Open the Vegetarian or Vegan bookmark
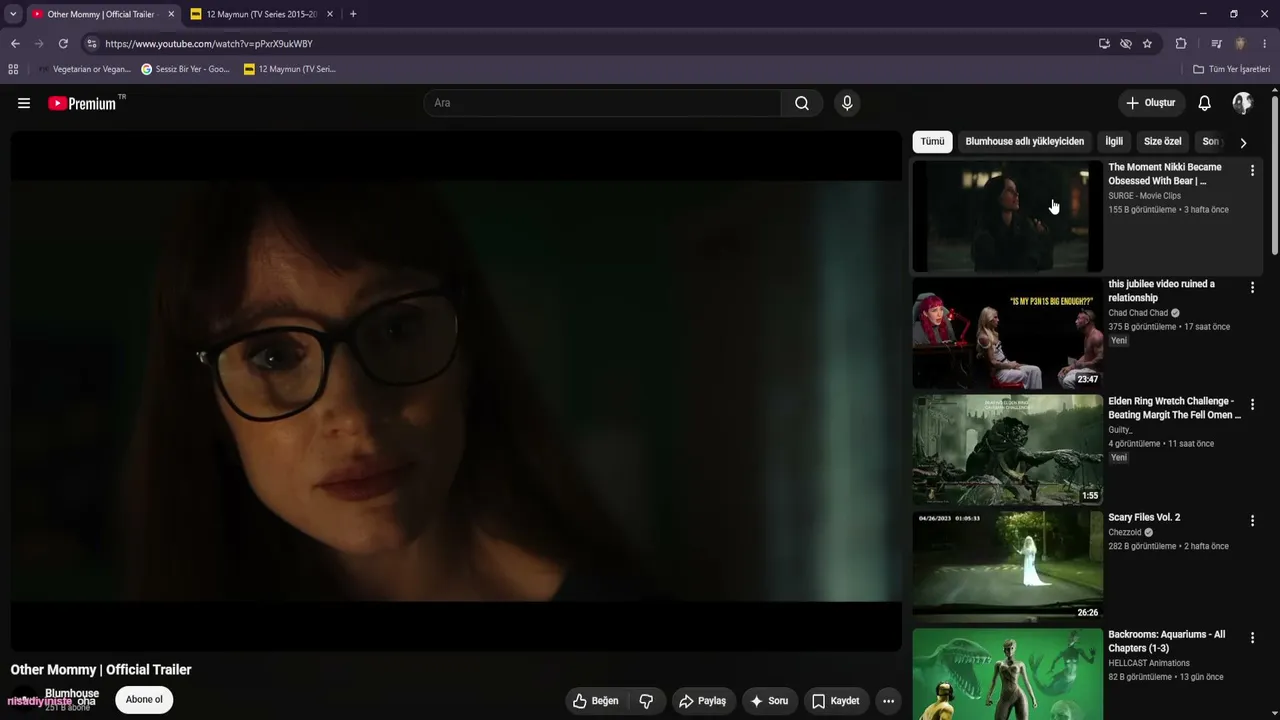1280x720 pixels. pyautogui.click(x=84, y=69)
